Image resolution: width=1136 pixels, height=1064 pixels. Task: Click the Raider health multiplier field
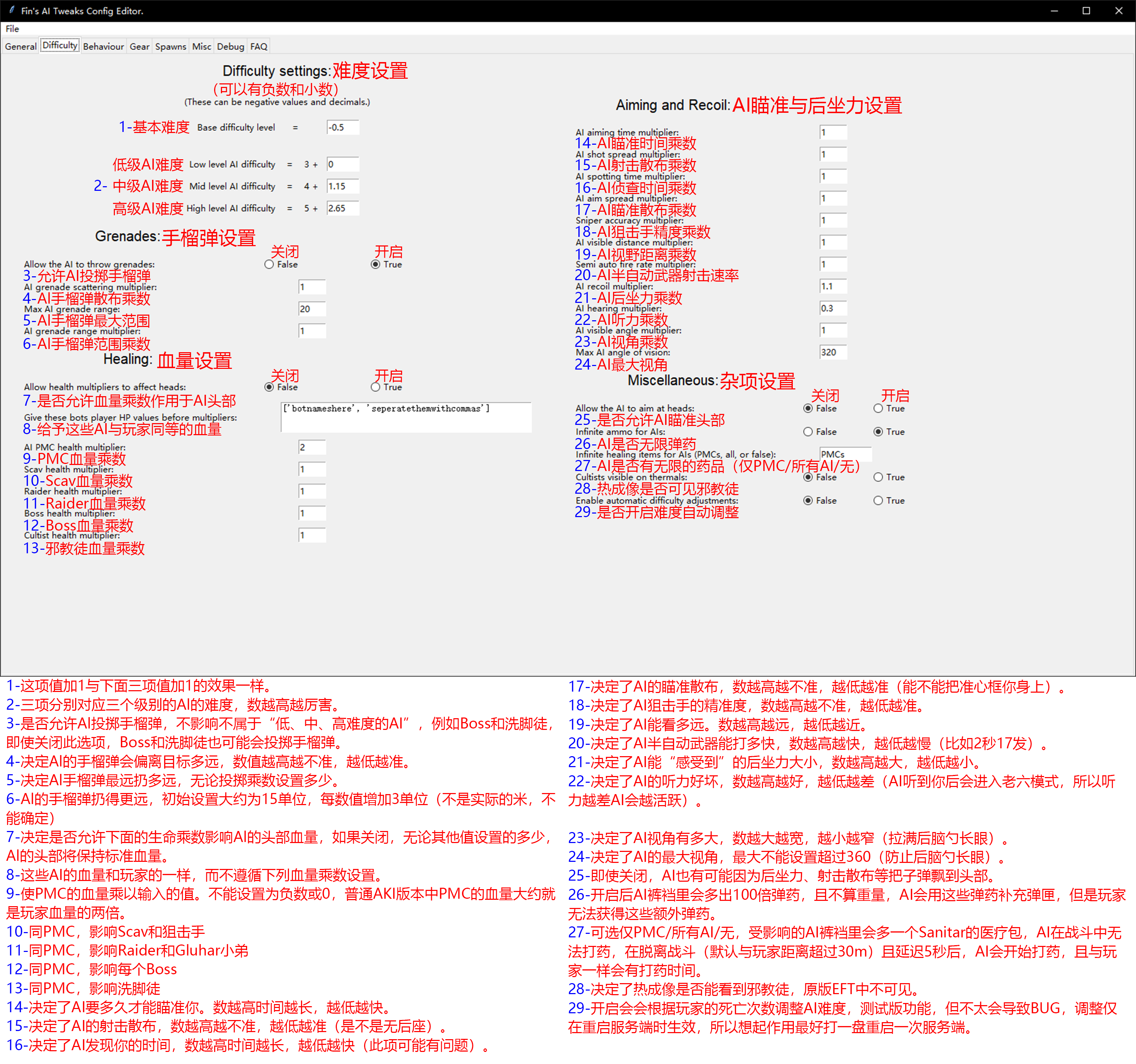click(x=312, y=491)
